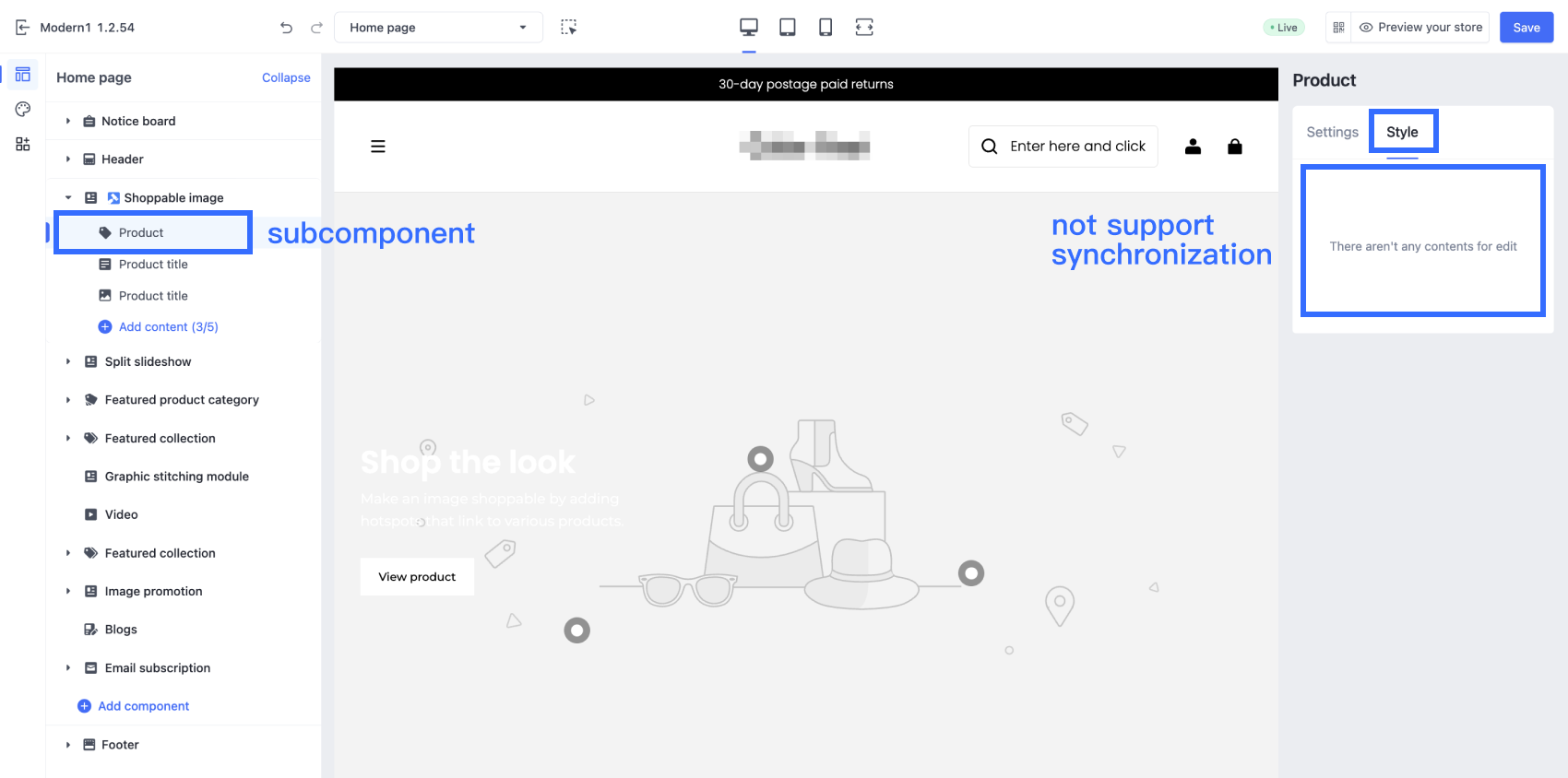
Task: Select the Video section row
Action: (122, 515)
